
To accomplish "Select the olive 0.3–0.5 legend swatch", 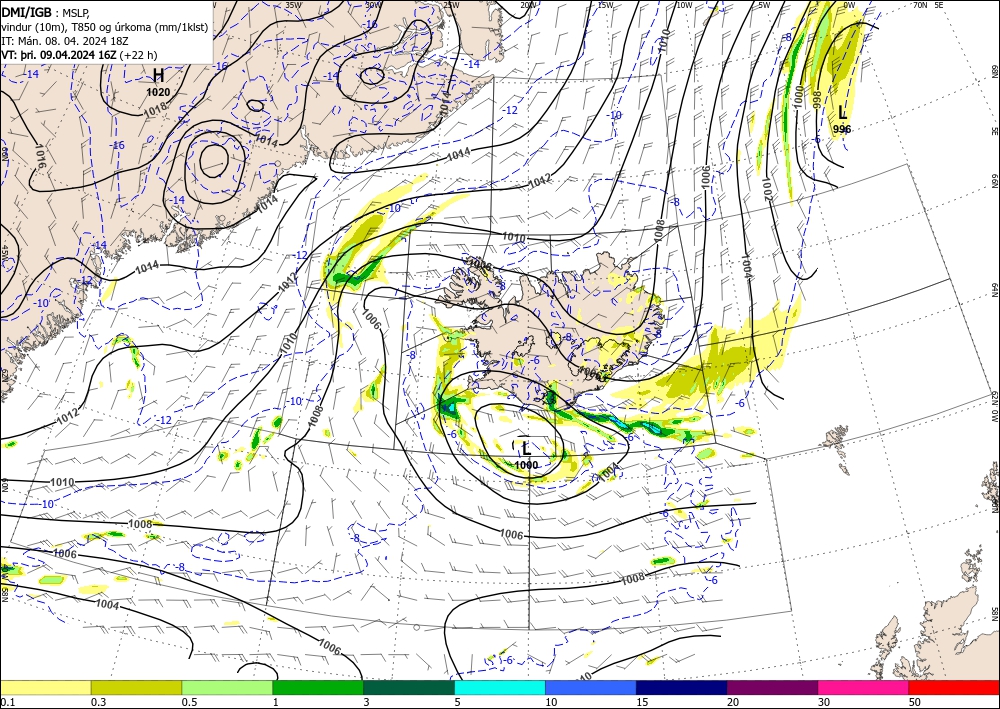I will click(136, 687).
